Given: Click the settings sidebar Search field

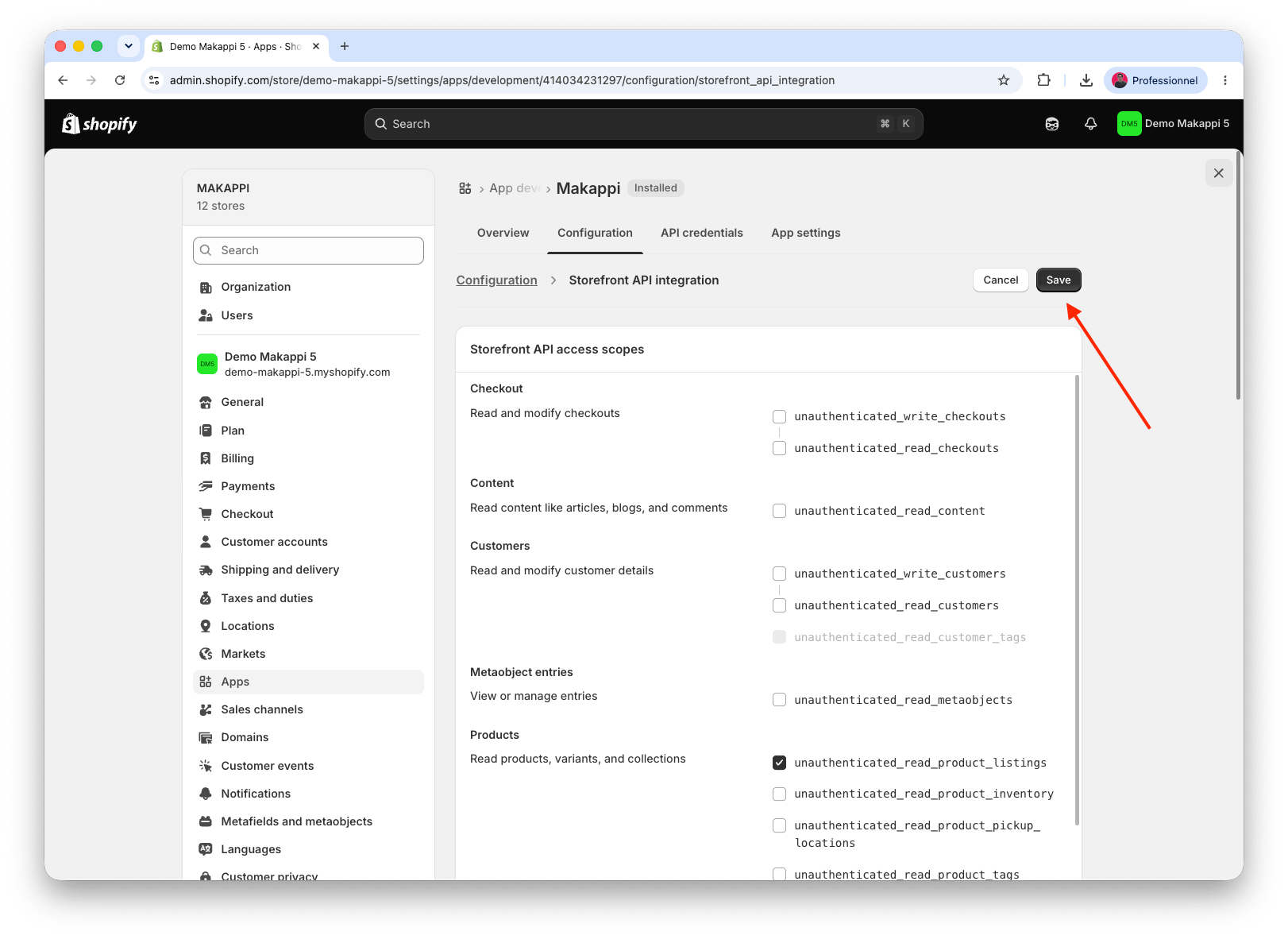Looking at the screenshot, I should 308,250.
